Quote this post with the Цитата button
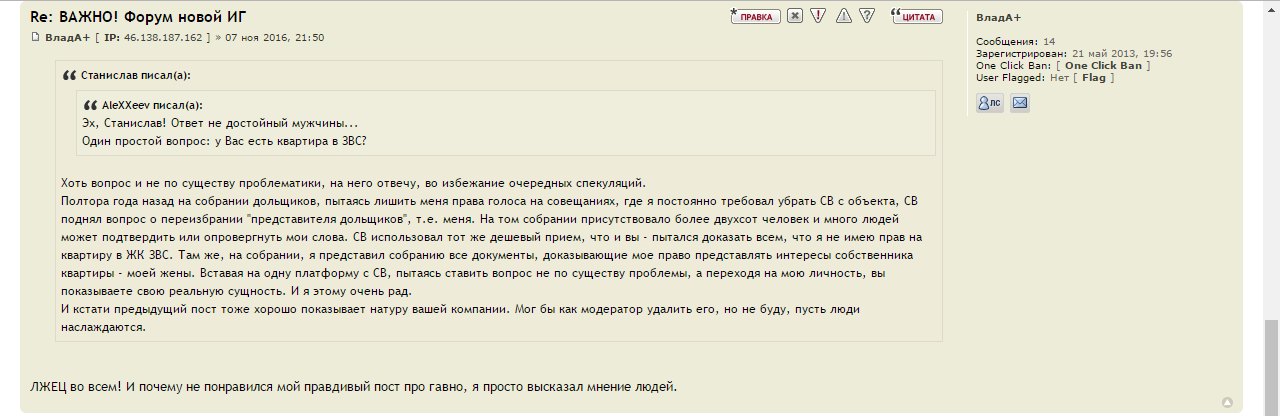 (917, 16)
